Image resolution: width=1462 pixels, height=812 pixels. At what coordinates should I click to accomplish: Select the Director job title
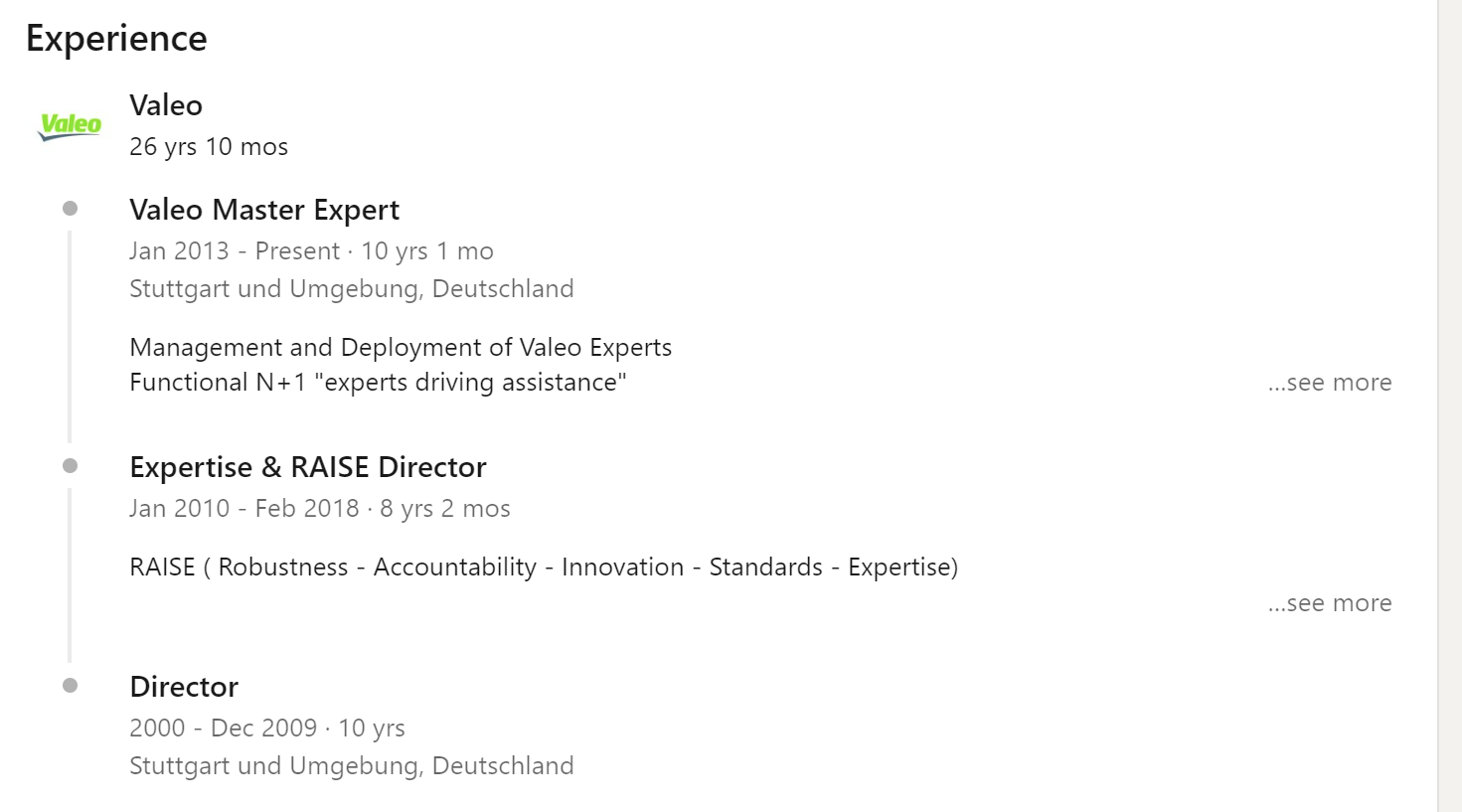[x=184, y=687]
